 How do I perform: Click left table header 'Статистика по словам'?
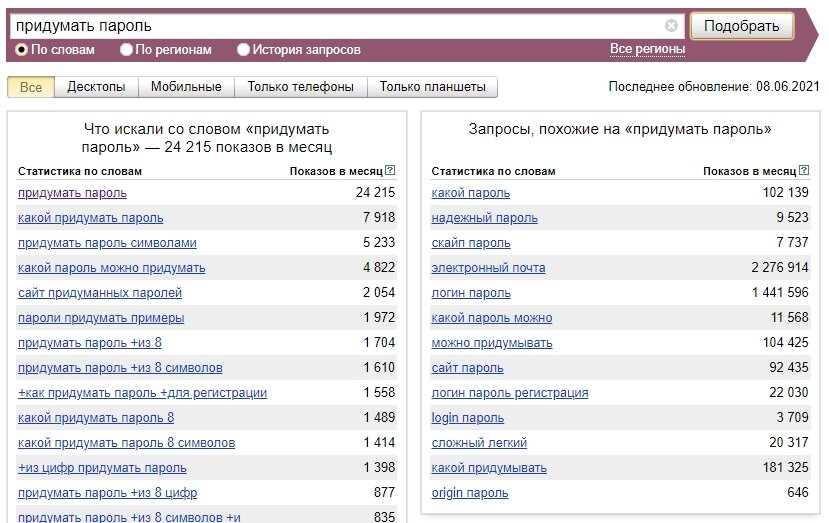tap(80, 171)
